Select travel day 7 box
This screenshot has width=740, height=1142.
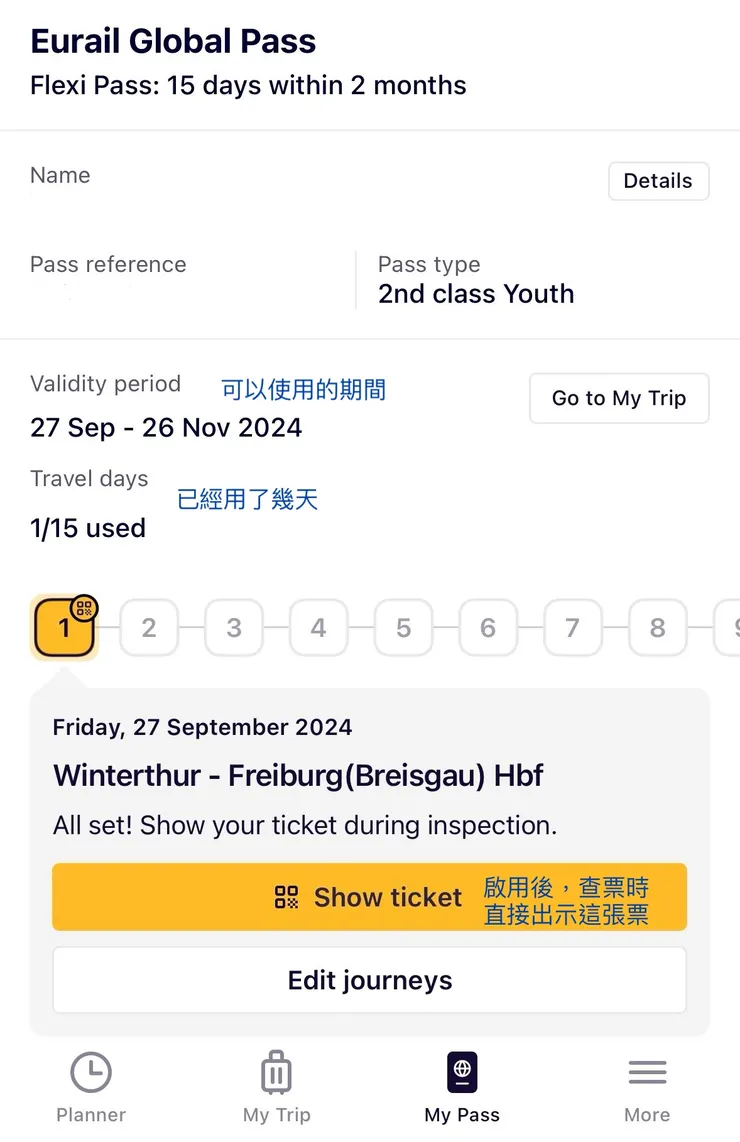(x=572, y=628)
